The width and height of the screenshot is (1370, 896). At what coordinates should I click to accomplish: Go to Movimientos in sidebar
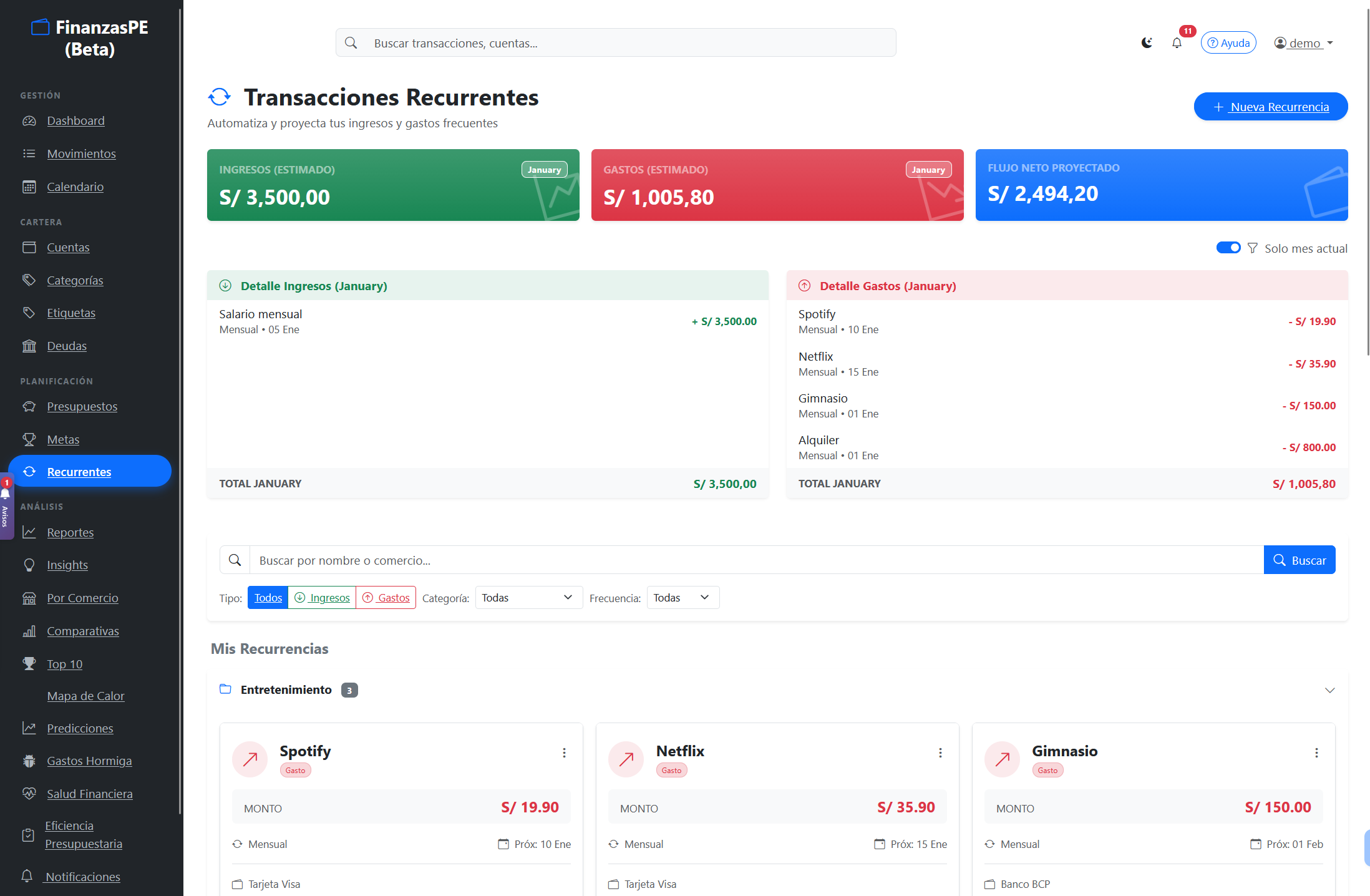[x=81, y=153]
